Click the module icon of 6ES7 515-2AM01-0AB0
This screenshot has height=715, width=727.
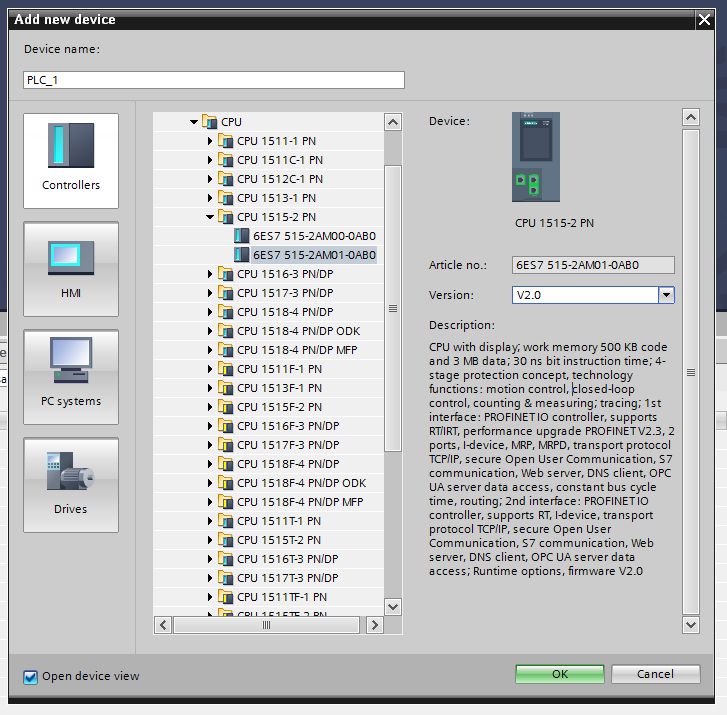(241, 255)
